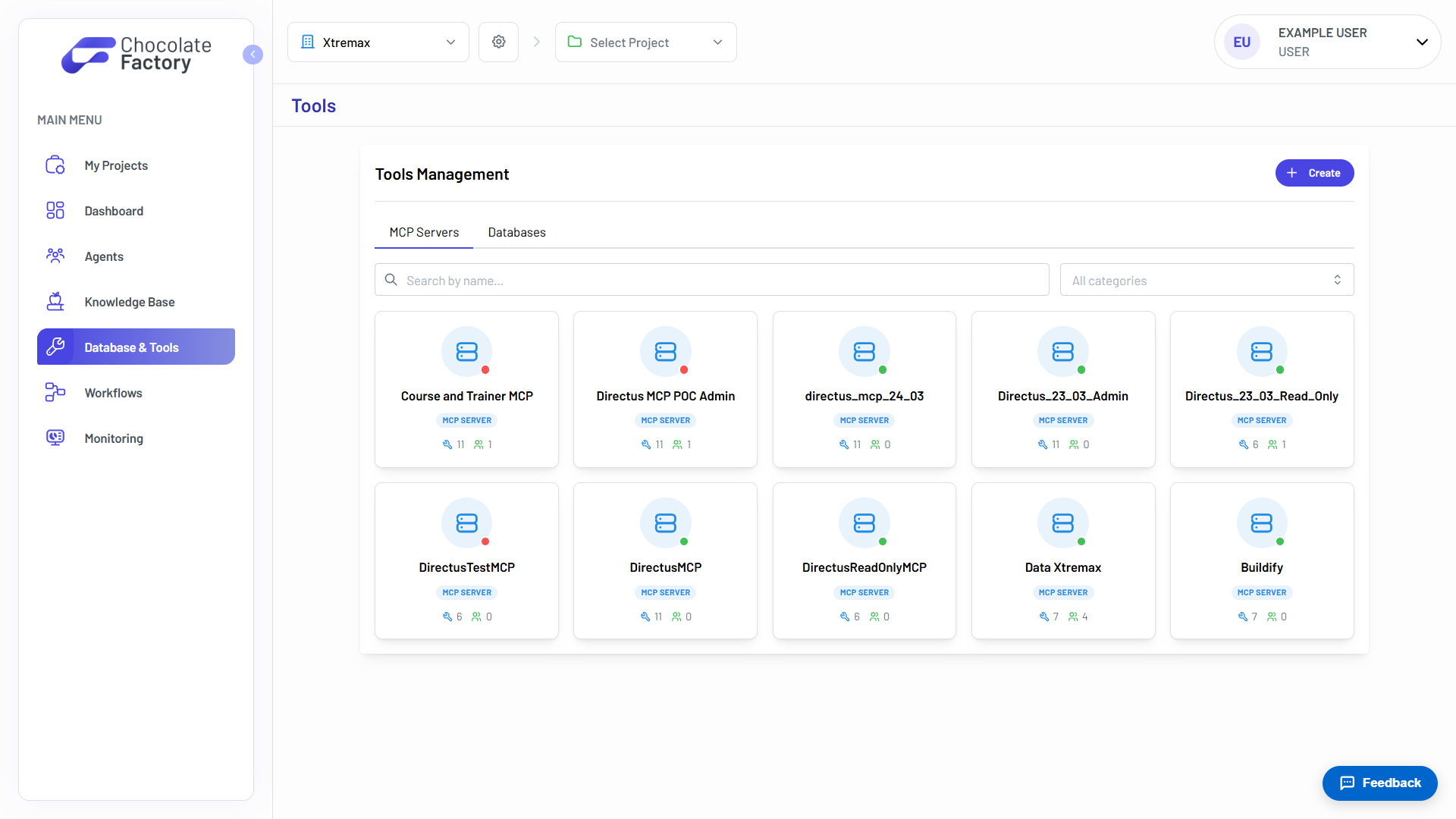Open the DirectusMCP card
Screen dimensions: 1456x819
[666, 560]
